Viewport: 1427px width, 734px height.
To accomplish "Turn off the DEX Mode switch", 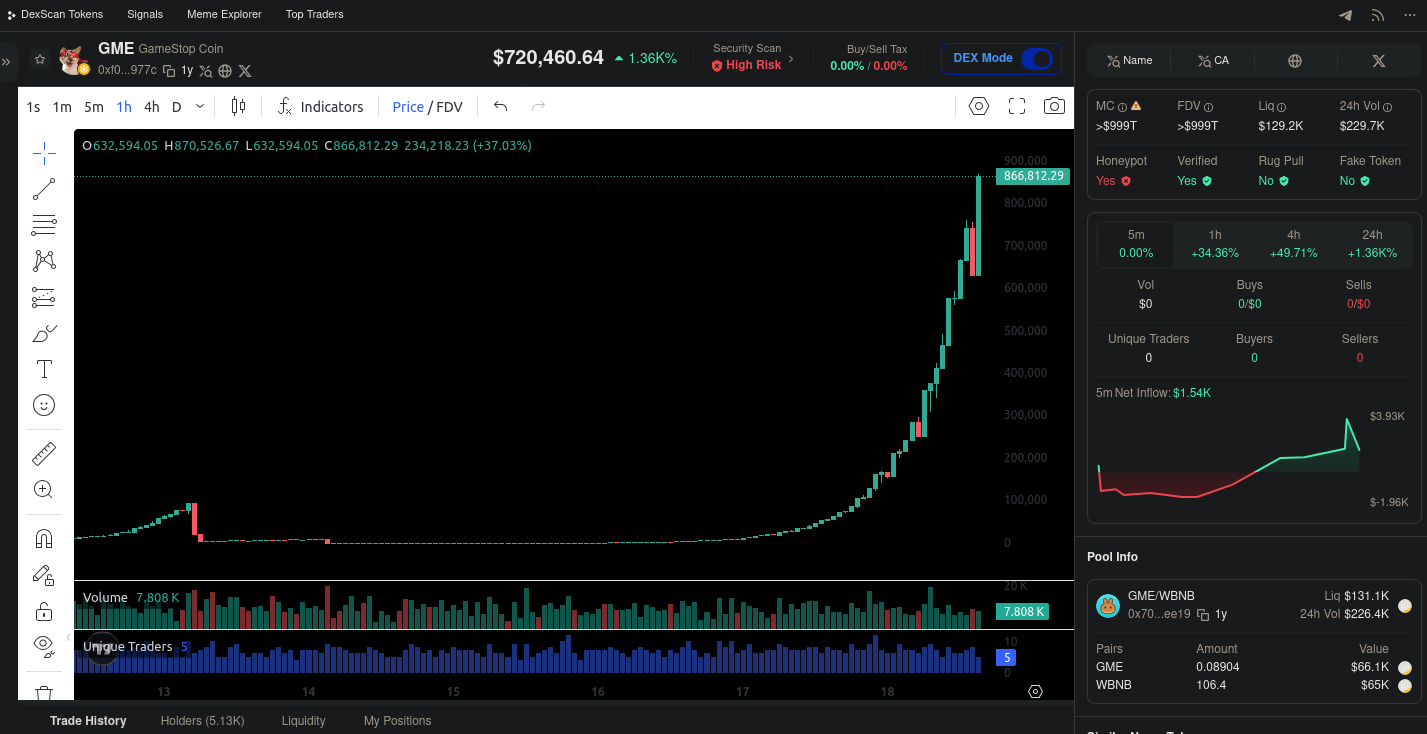I will pos(1037,58).
